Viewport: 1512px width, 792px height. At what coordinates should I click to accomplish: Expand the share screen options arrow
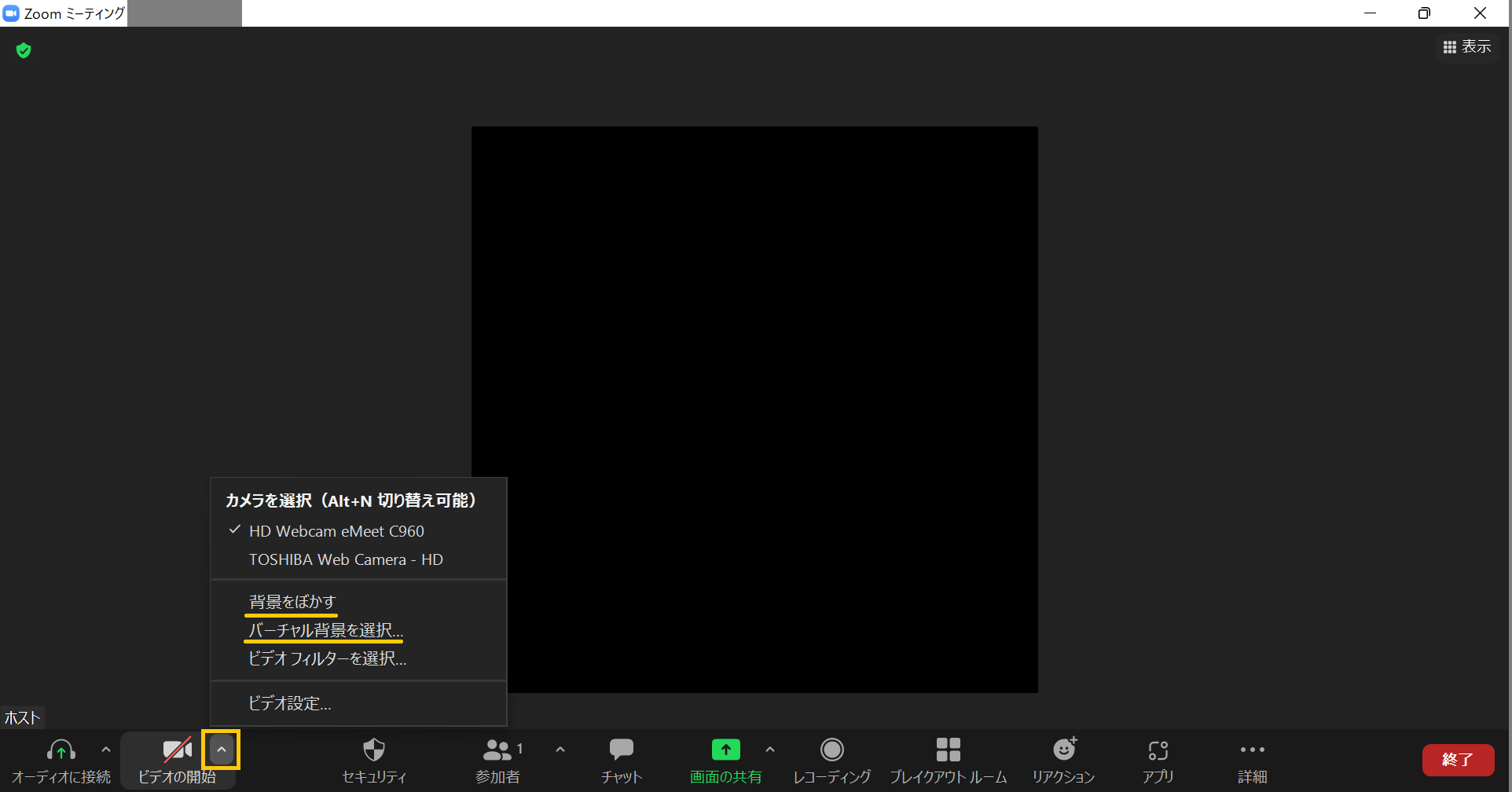point(770,750)
